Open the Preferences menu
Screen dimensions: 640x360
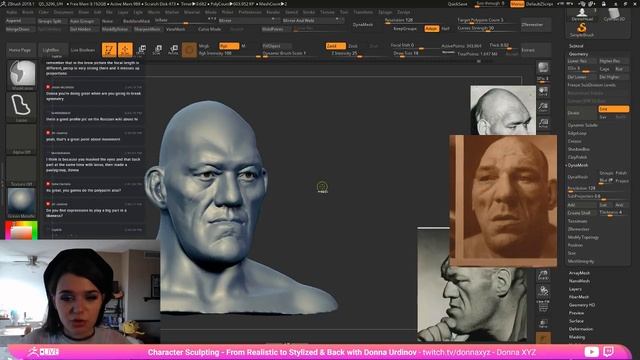point(250,12)
